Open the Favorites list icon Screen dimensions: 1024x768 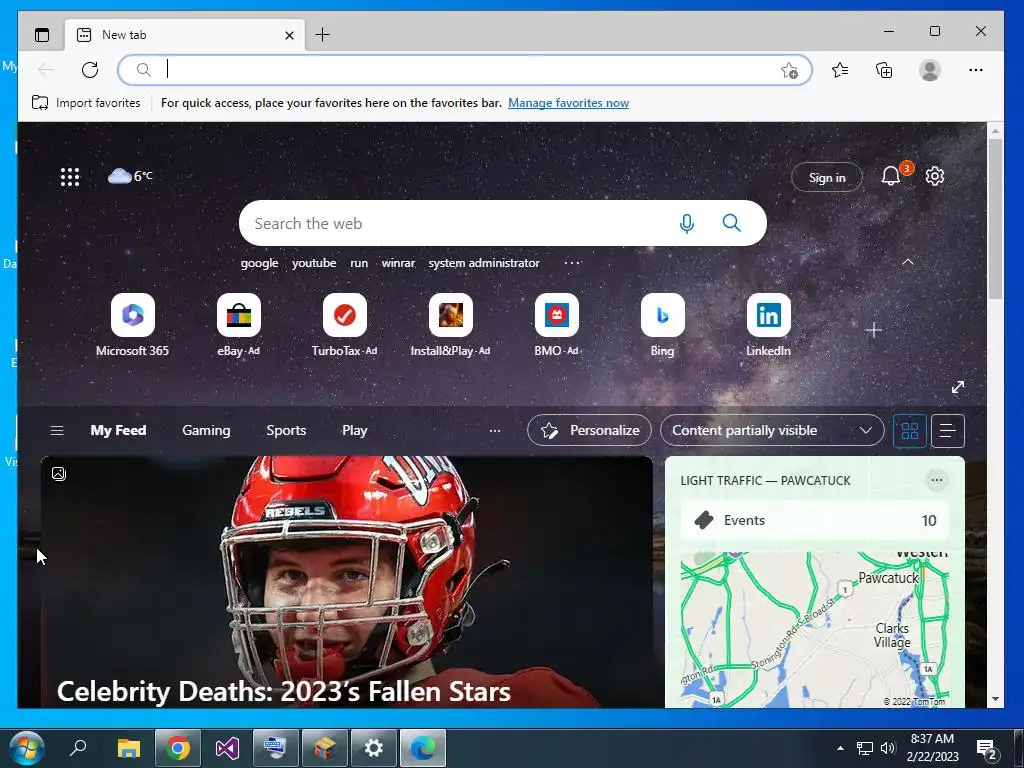pos(840,70)
